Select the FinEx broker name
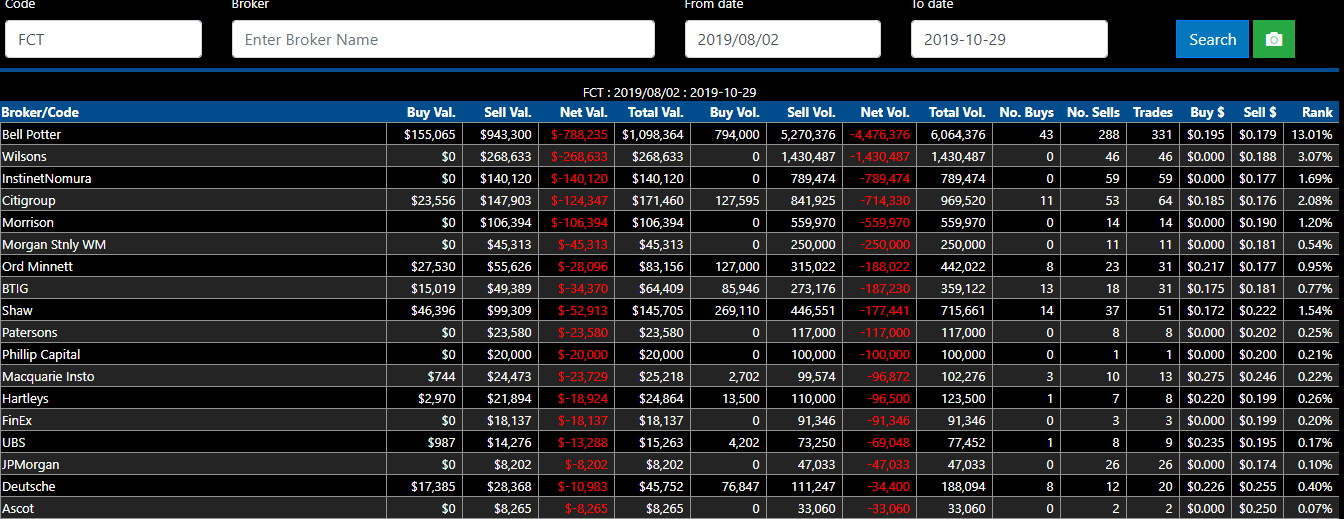Image resolution: width=1344 pixels, height=519 pixels. coord(18,420)
